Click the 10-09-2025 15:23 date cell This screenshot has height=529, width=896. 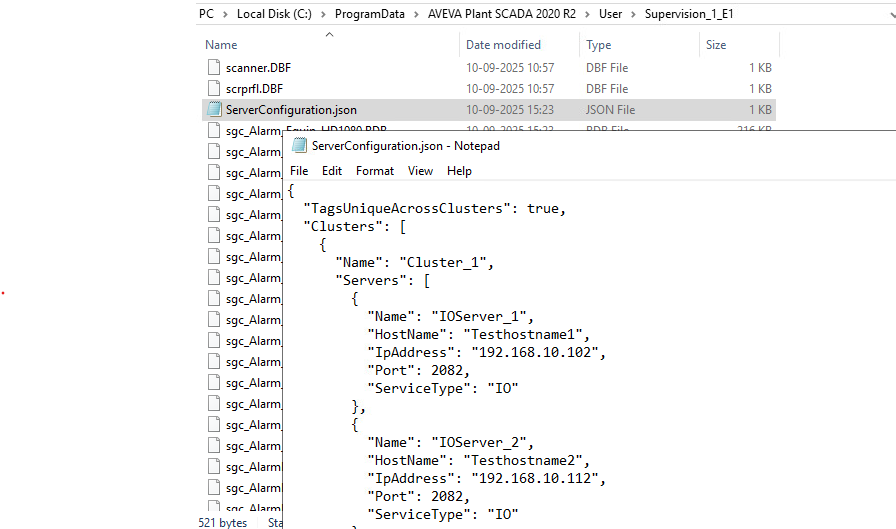(510, 110)
